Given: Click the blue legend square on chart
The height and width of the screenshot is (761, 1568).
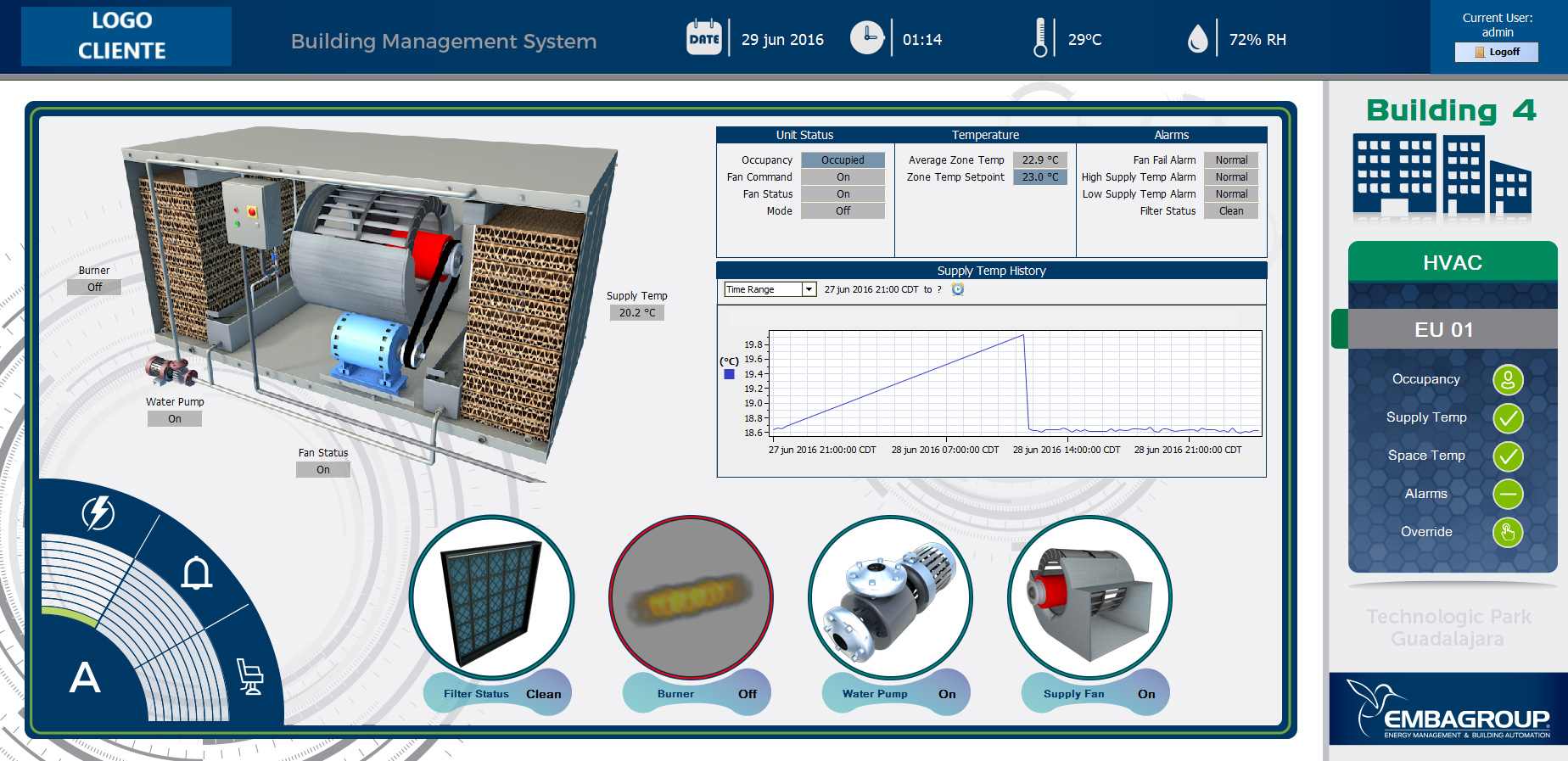Looking at the screenshot, I should pyautogui.click(x=729, y=374).
